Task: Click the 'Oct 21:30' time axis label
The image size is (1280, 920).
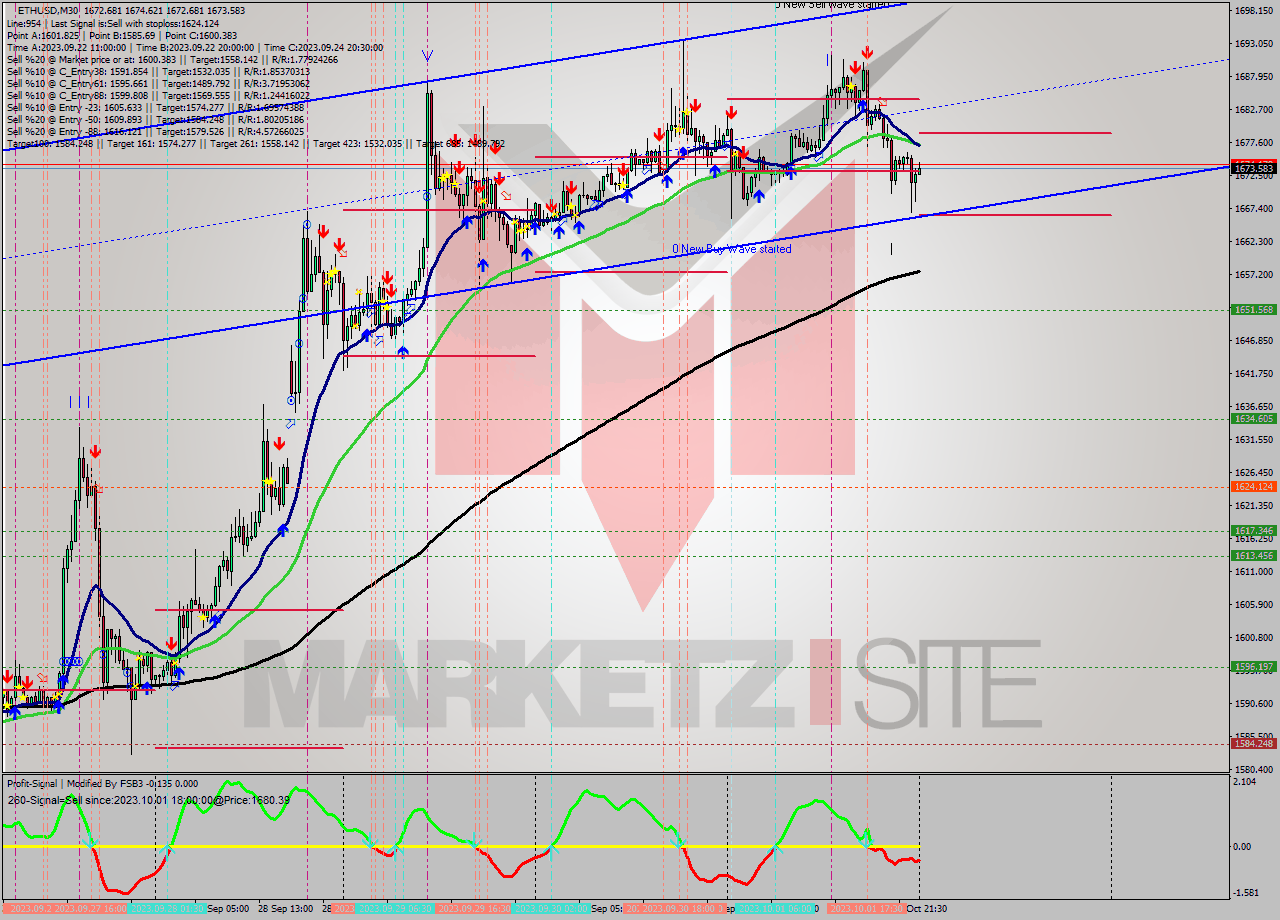Action: [x=926, y=909]
